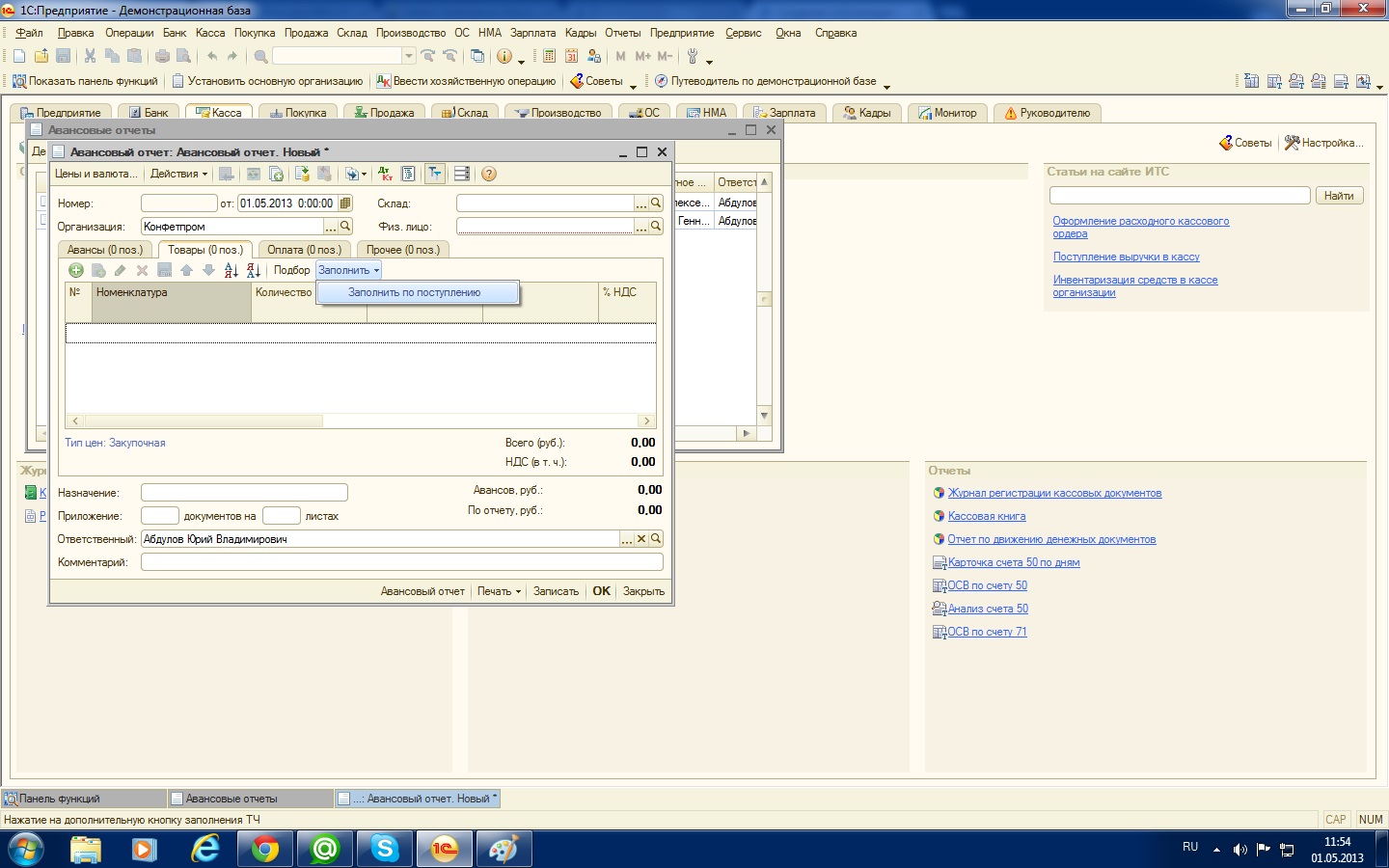Image resolution: width=1389 pixels, height=868 pixels.
Task: Click into the Комментарий input field
Action: [x=401, y=562]
